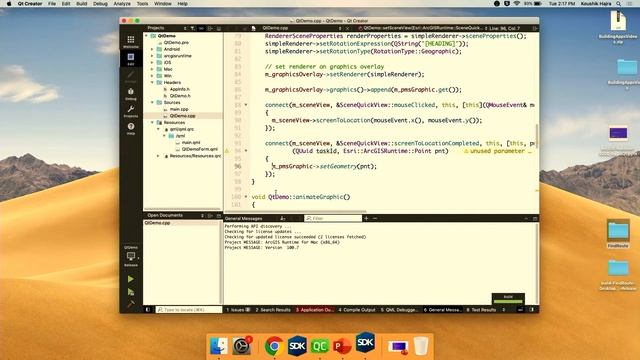The image size is (640, 360).
Task: Open the Projects mode wrench icon
Action: [131, 111]
